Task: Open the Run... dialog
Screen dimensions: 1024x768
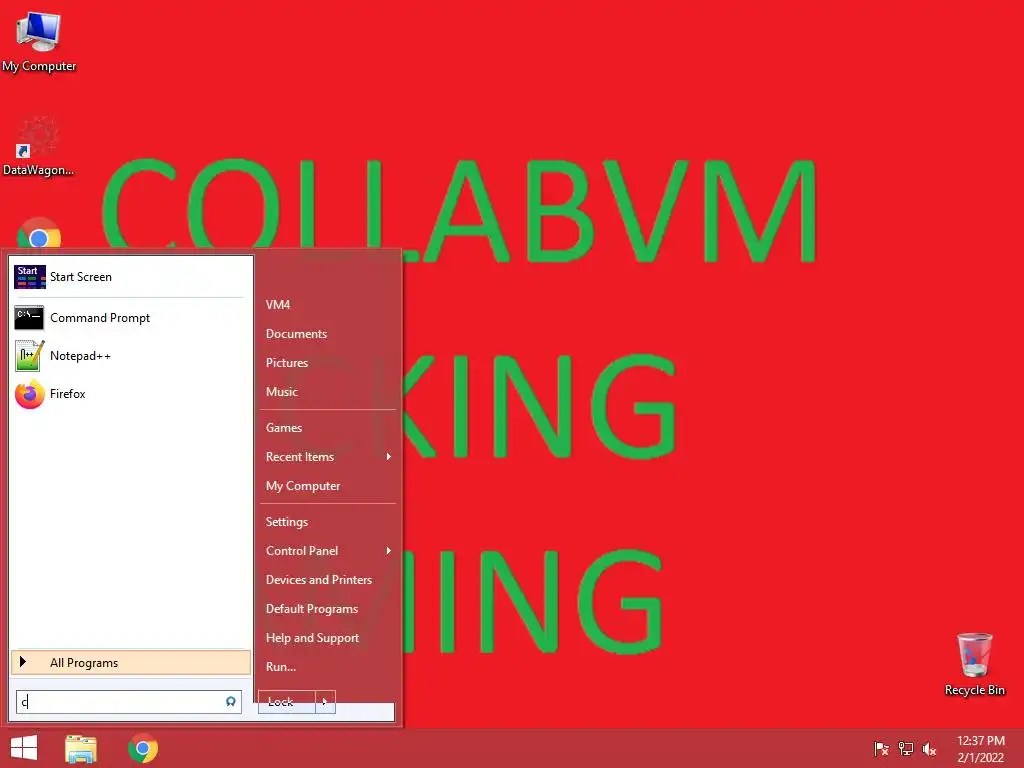Action: 280,667
